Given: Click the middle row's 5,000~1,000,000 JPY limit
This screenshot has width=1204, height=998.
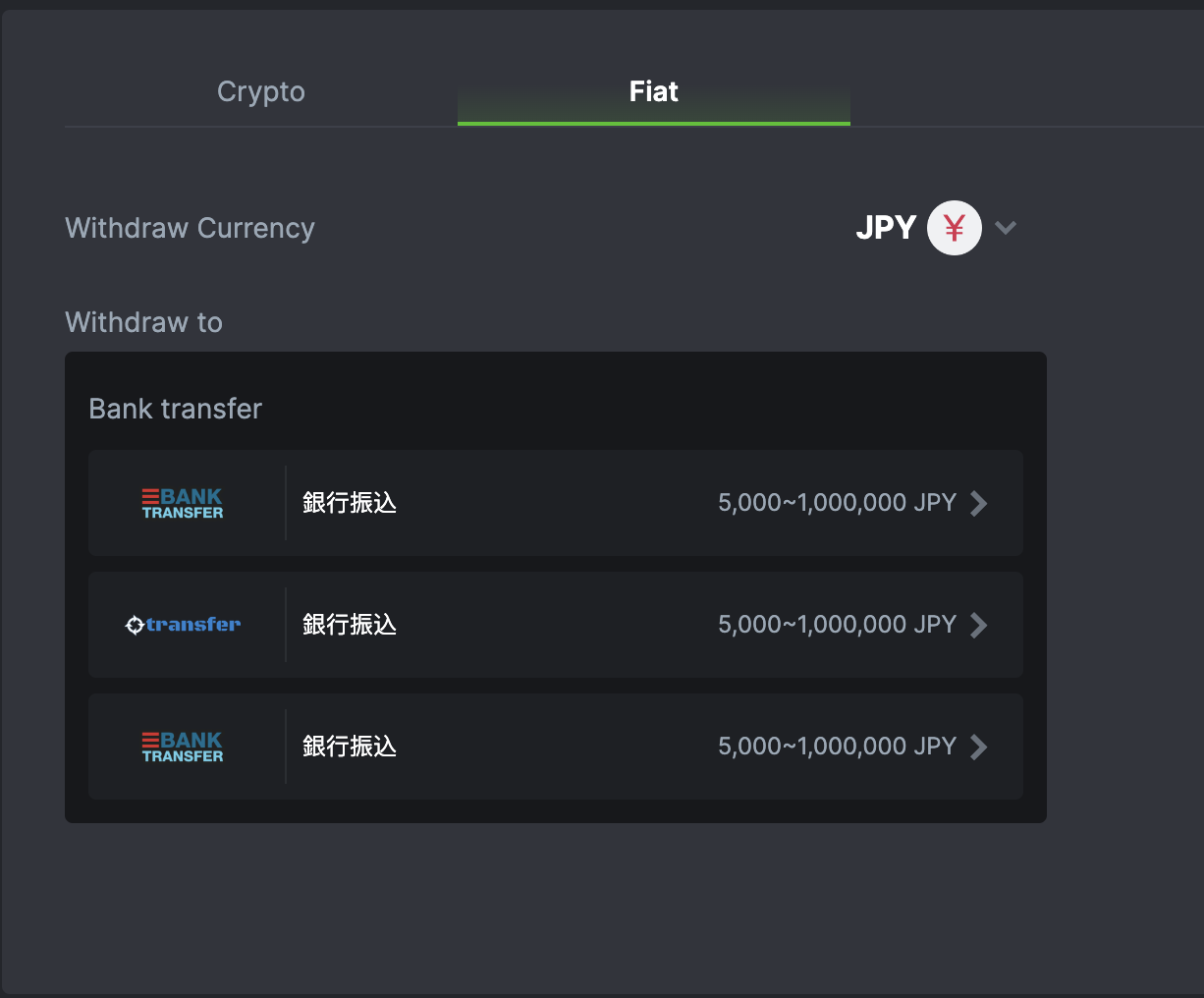Looking at the screenshot, I should [837, 625].
